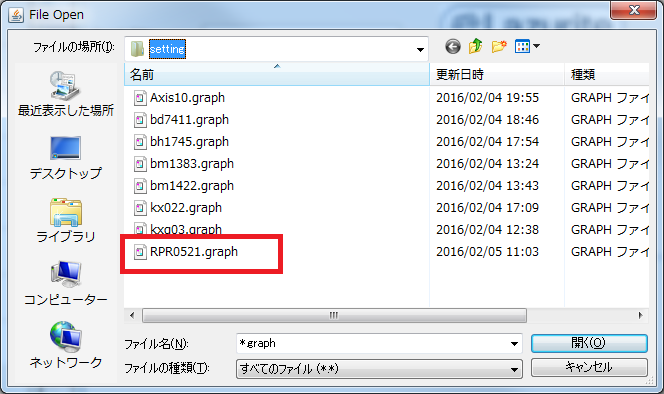Click the 開く(O) button

pyautogui.click(x=589, y=343)
